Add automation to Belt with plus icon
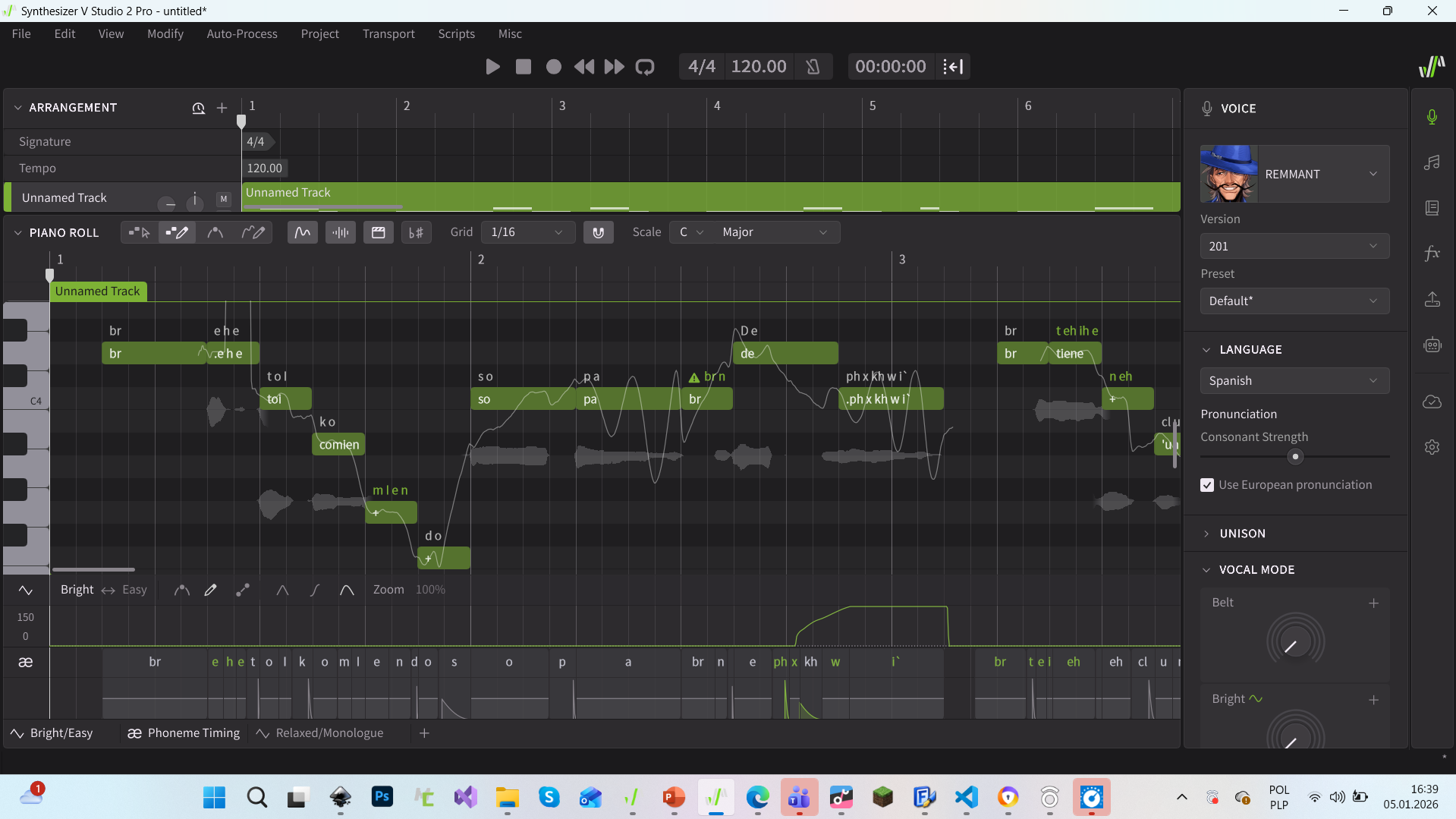1456x819 pixels. coord(1373,603)
